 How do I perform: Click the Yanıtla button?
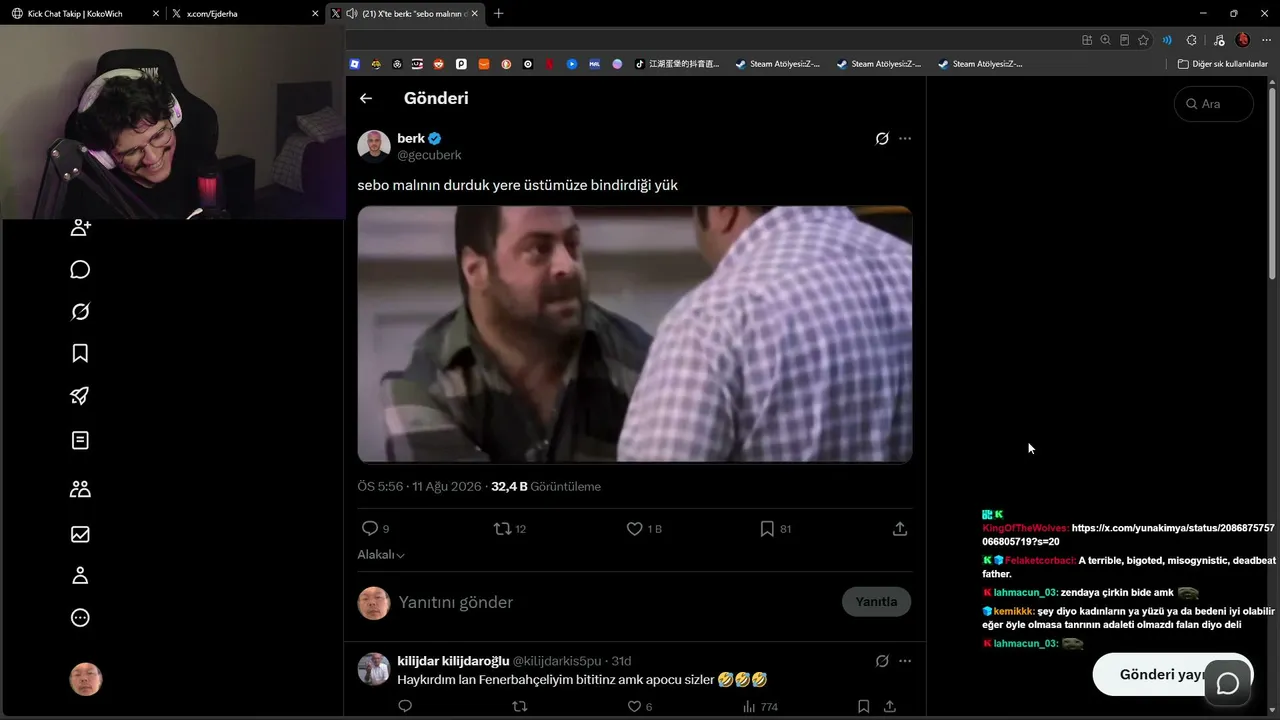[x=876, y=602]
